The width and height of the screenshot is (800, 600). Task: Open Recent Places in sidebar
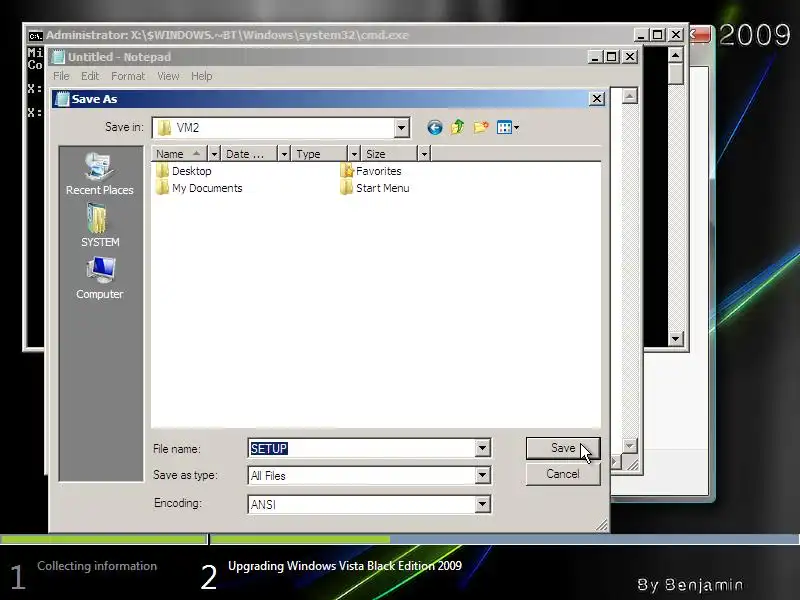coord(99,174)
